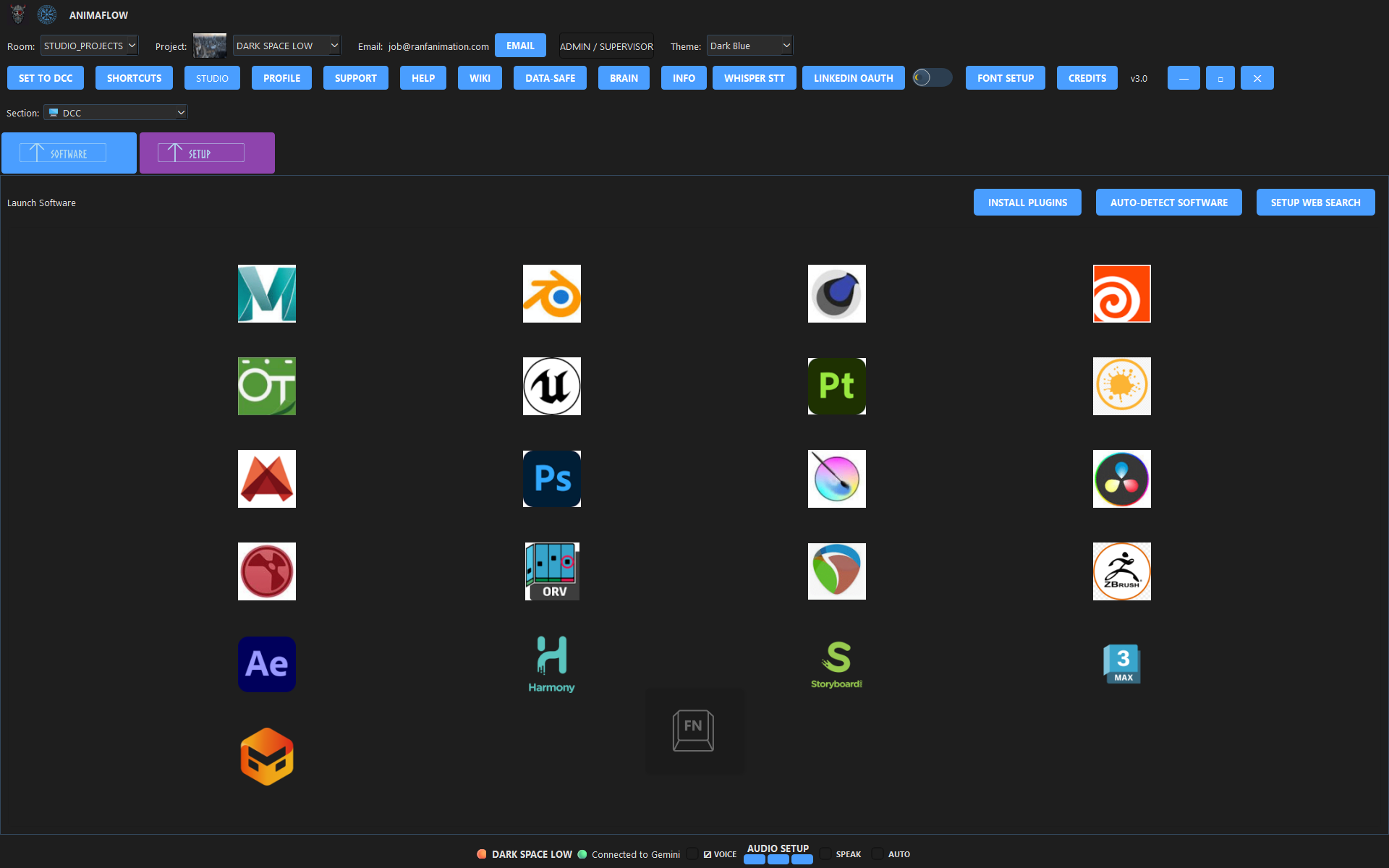Open Unreal Engine
Viewport: 1389px width, 868px height.
[x=551, y=386]
